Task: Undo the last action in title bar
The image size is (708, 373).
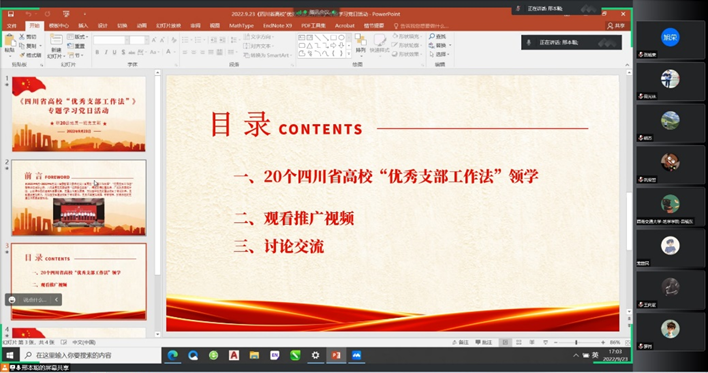Action: [28, 14]
